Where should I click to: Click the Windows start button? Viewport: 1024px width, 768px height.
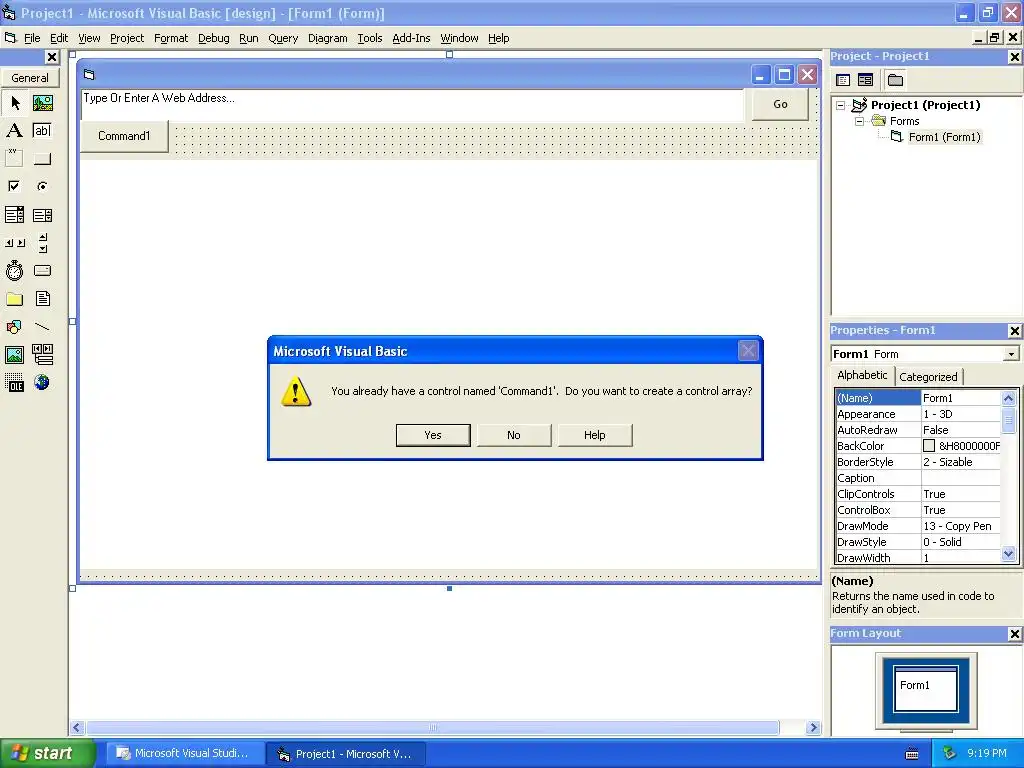[47, 754]
